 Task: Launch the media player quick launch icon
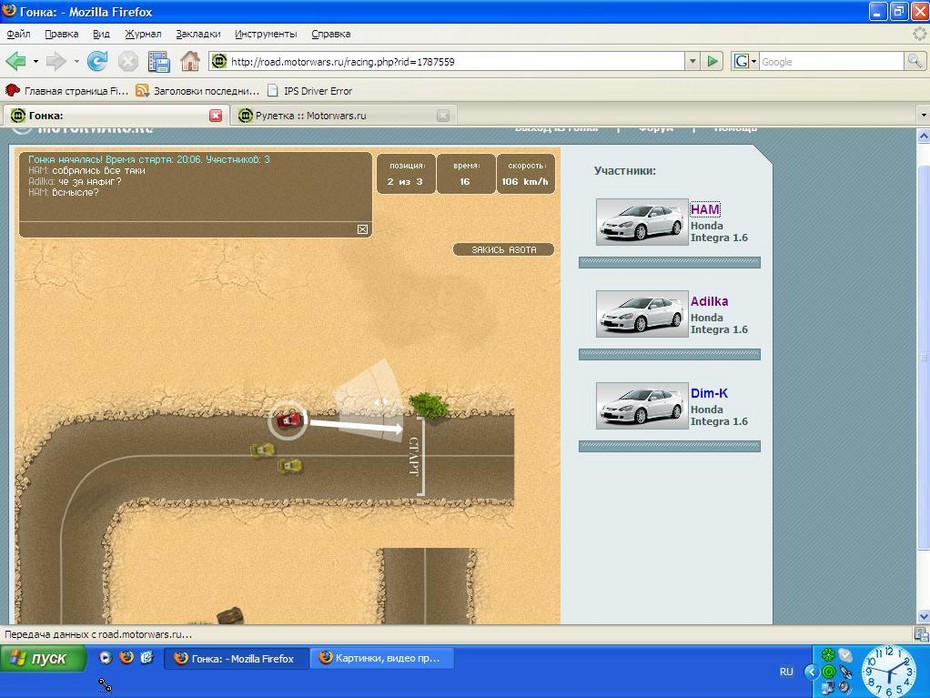105,657
